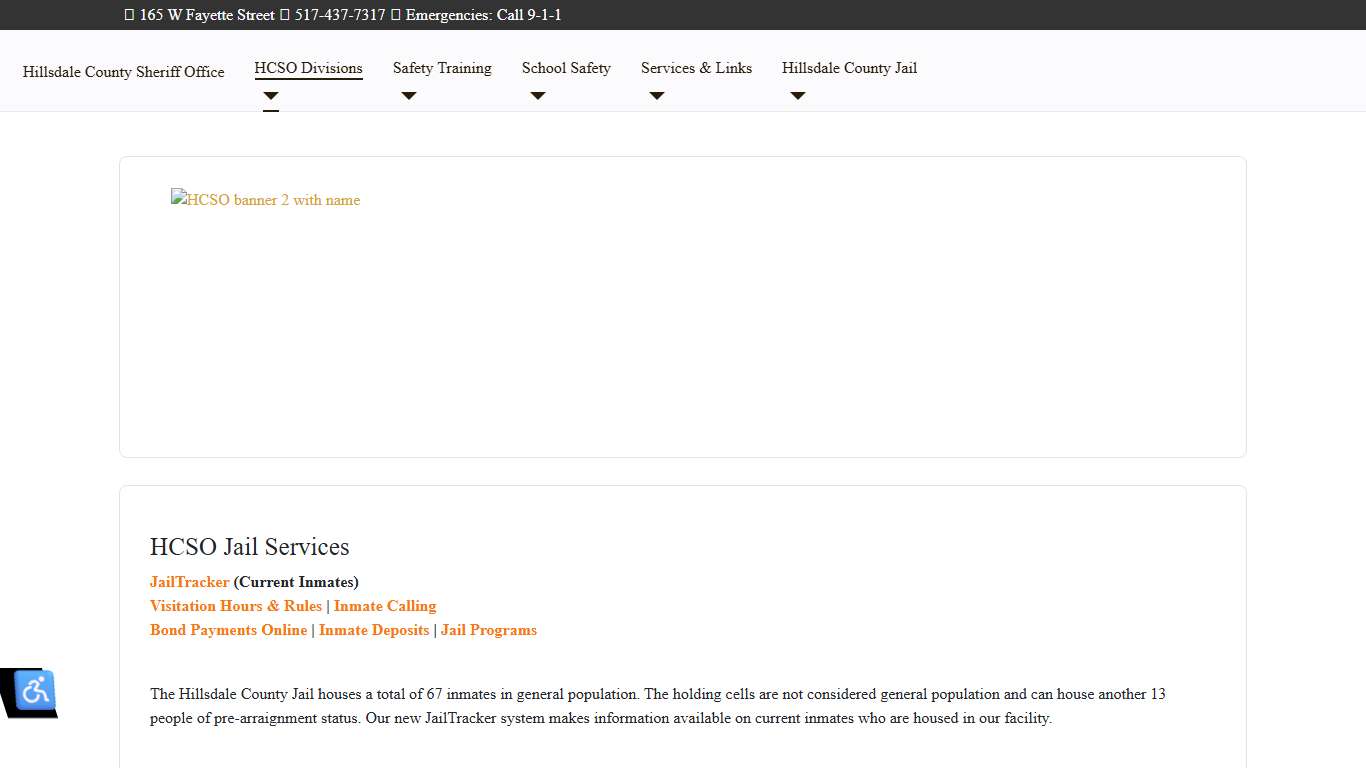1366x768 pixels.
Task: Open the School Safety menu item
Action: coord(566,68)
